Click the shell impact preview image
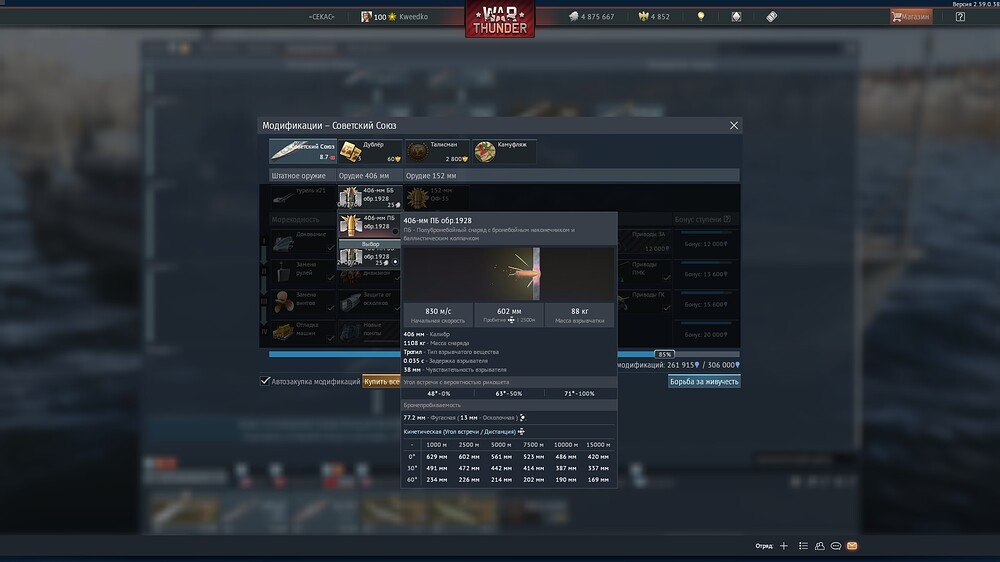Image resolution: width=1000 pixels, height=562 pixels. click(509, 274)
